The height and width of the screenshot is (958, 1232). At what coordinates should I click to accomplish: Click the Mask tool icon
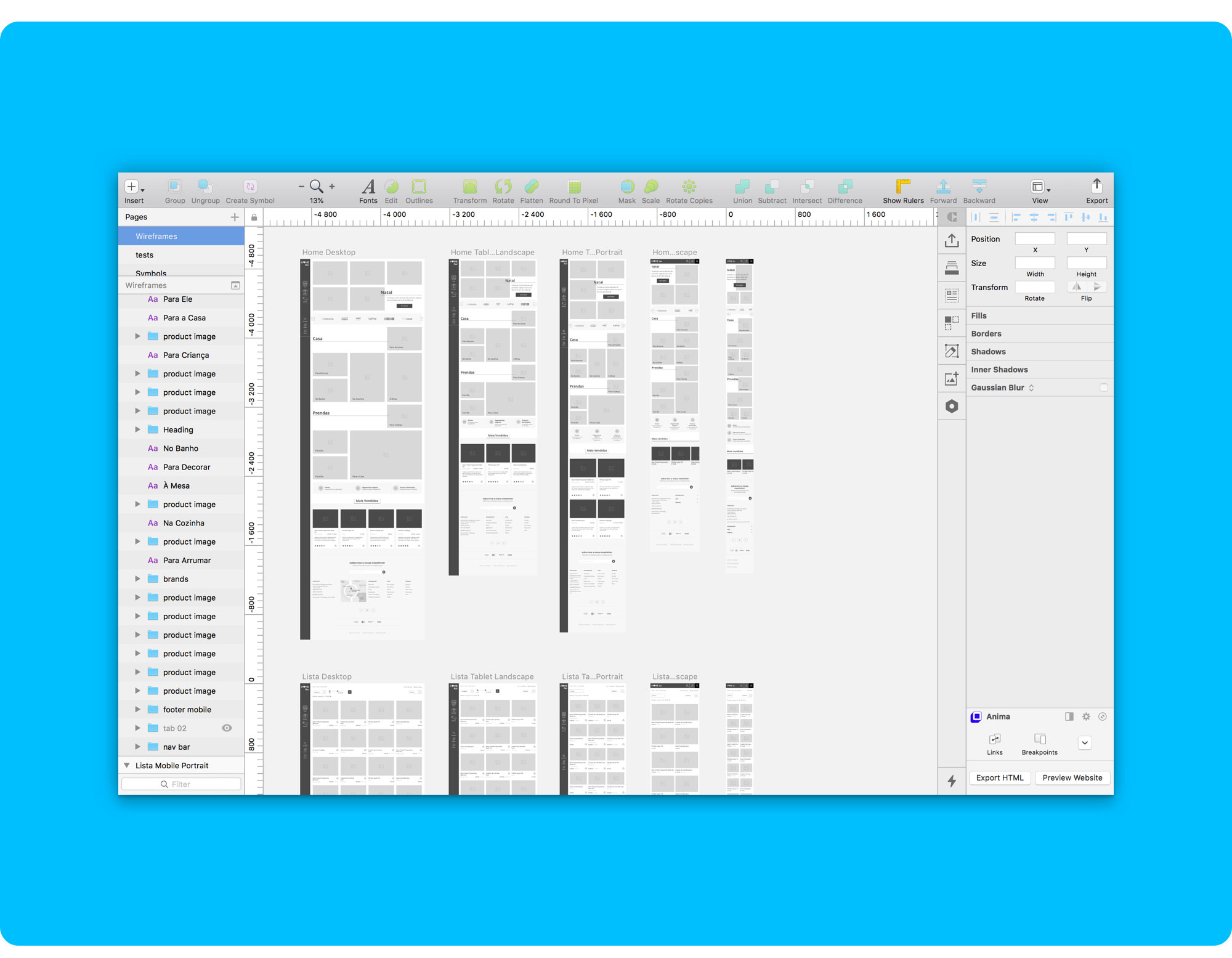pos(626,187)
